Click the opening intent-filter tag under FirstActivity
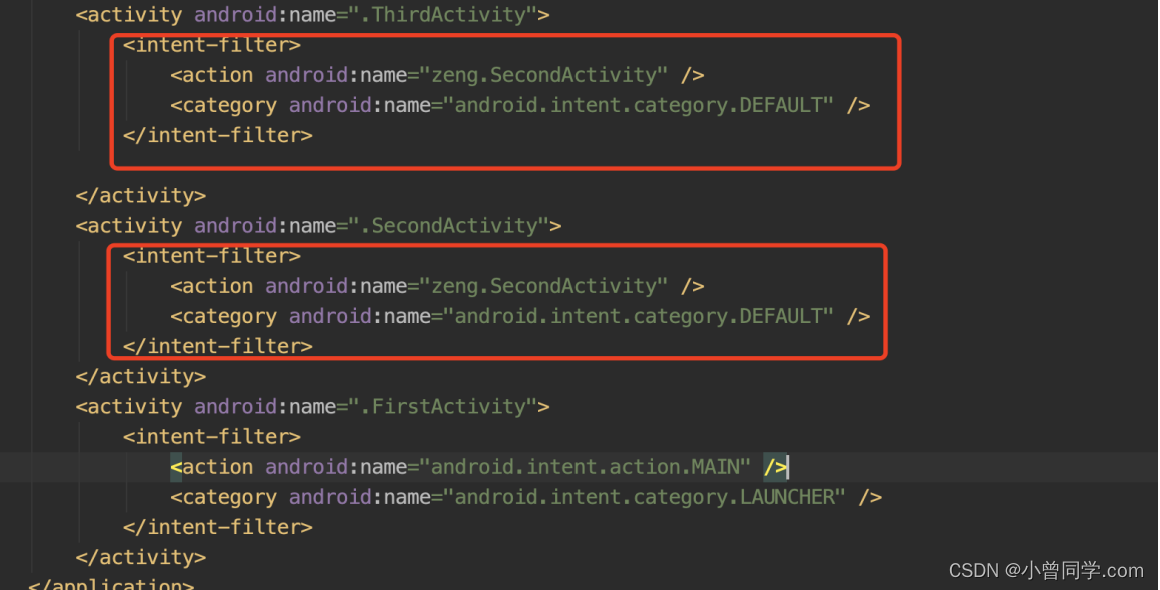The height and width of the screenshot is (590, 1160). tap(212, 437)
